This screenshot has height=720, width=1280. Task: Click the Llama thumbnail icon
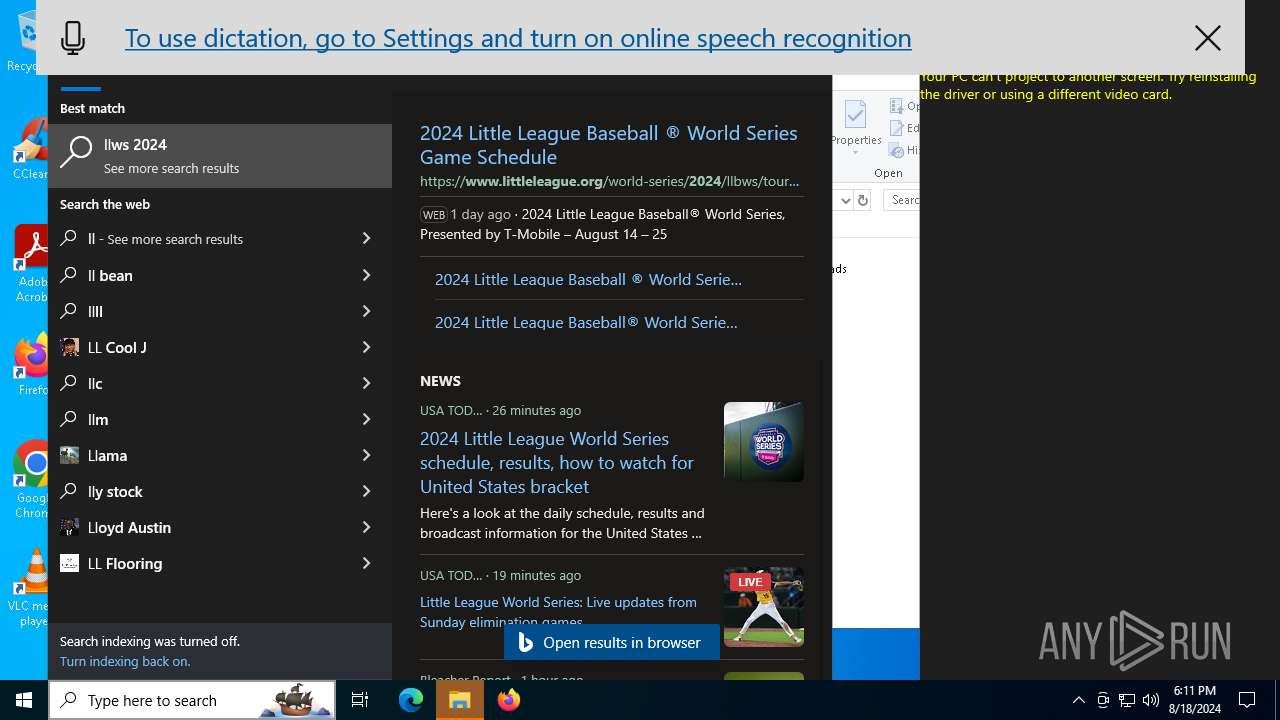[x=69, y=455]
